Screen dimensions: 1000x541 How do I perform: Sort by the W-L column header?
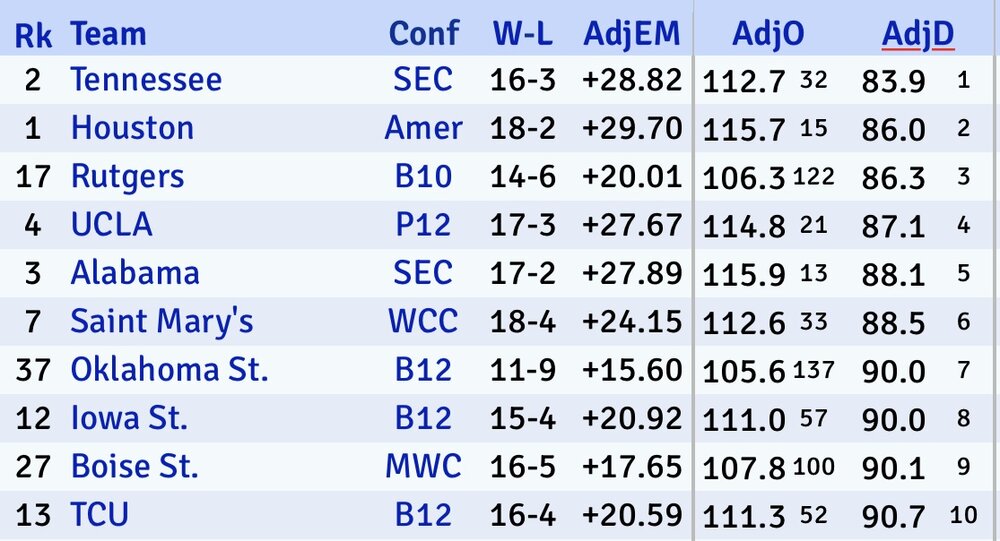(522, 34)
